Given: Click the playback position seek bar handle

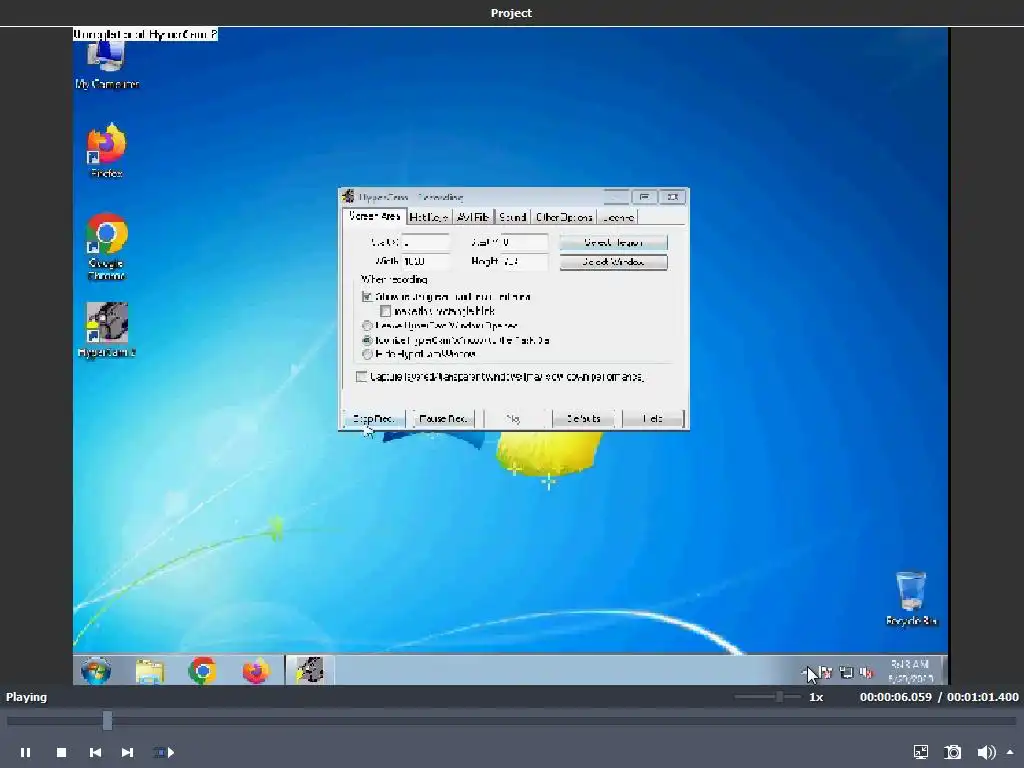Looking at the screenshot, I should coord(107,720).
